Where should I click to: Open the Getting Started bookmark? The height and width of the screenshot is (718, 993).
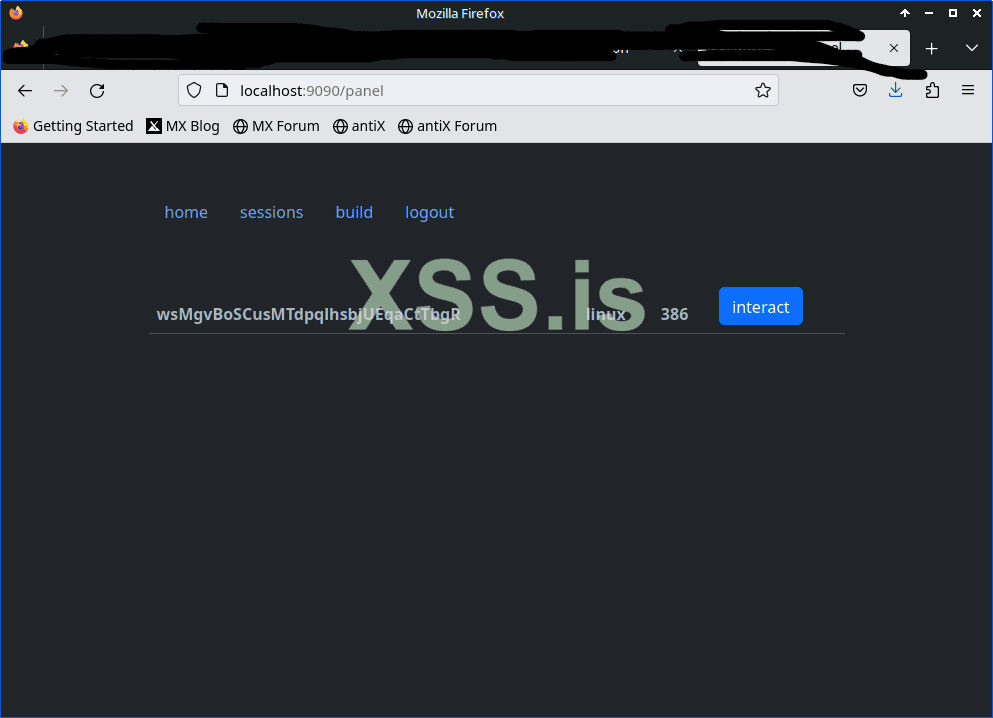pos(73,126)
